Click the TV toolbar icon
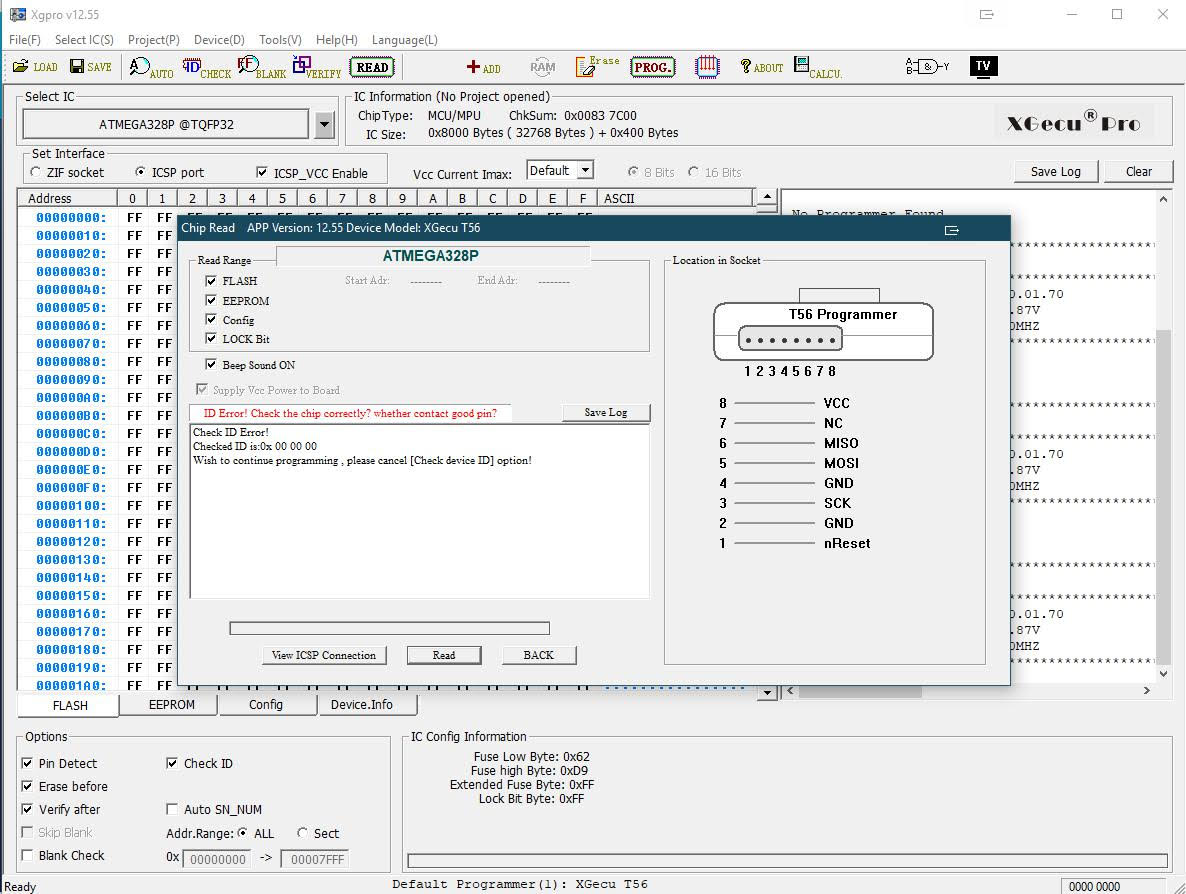Screen dimensions: 1186x894 pos(983,67)
